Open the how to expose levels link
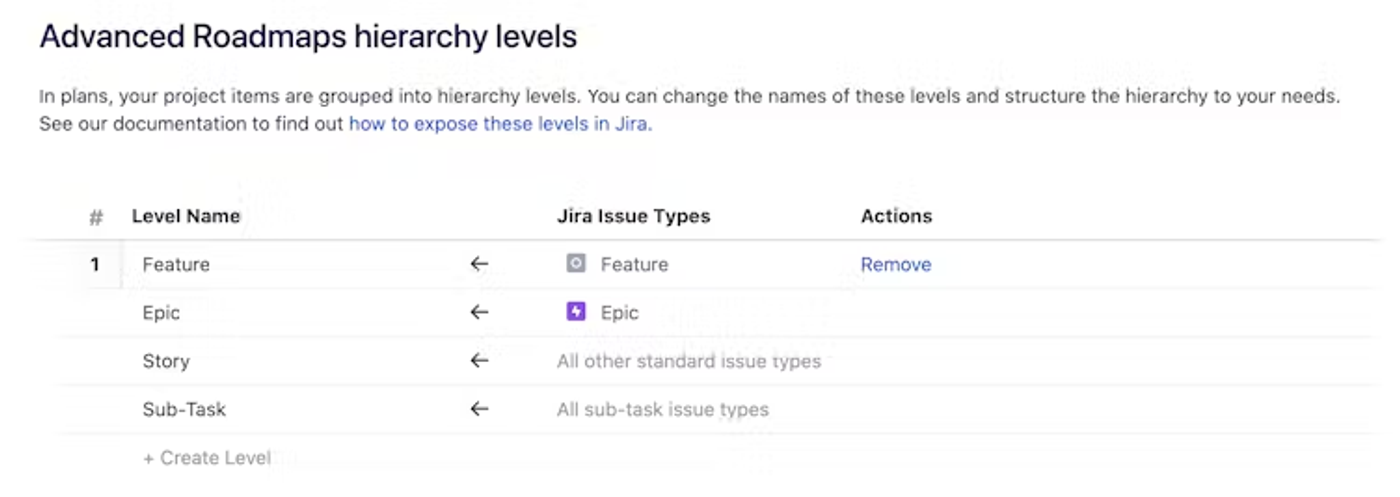 500,125
